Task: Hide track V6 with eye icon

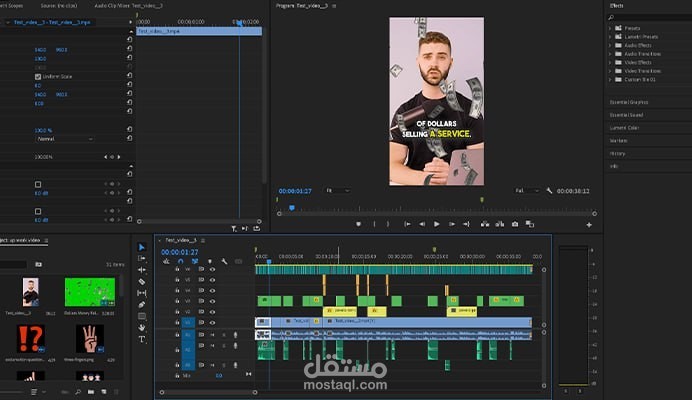Action: pyautogui.click(x=212, y=269)
